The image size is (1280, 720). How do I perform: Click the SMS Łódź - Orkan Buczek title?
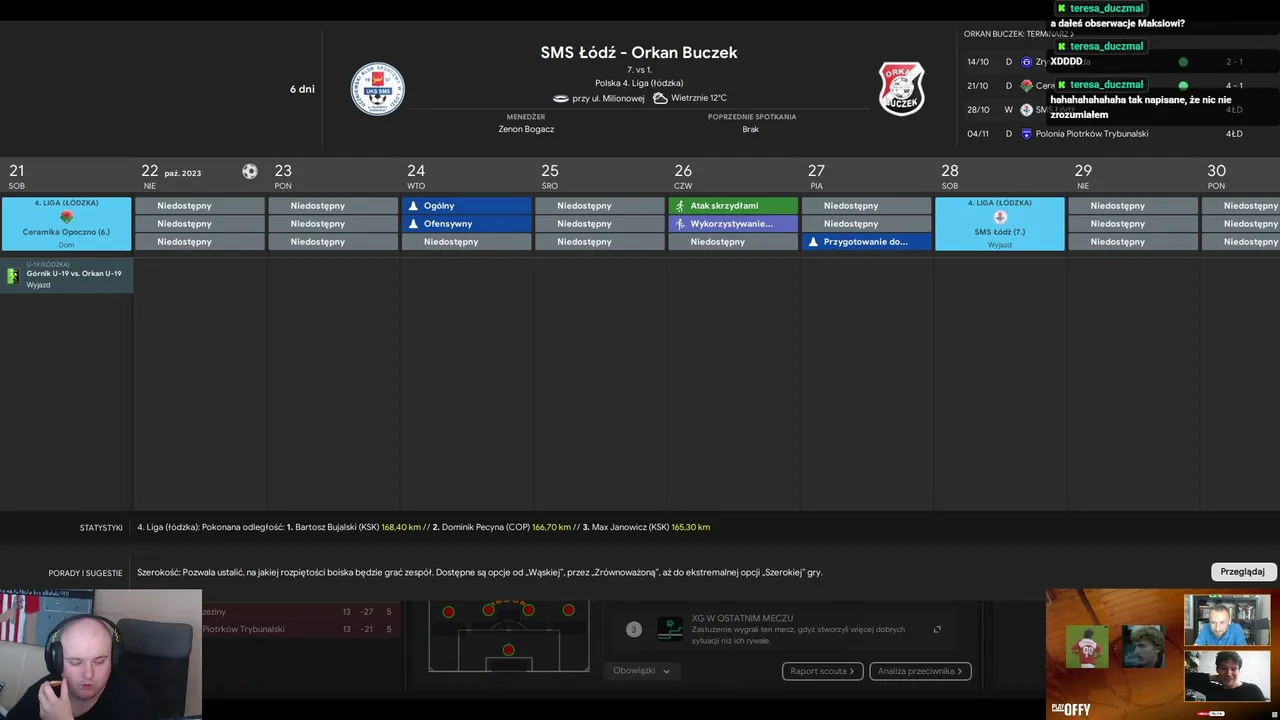click(639, 52)
